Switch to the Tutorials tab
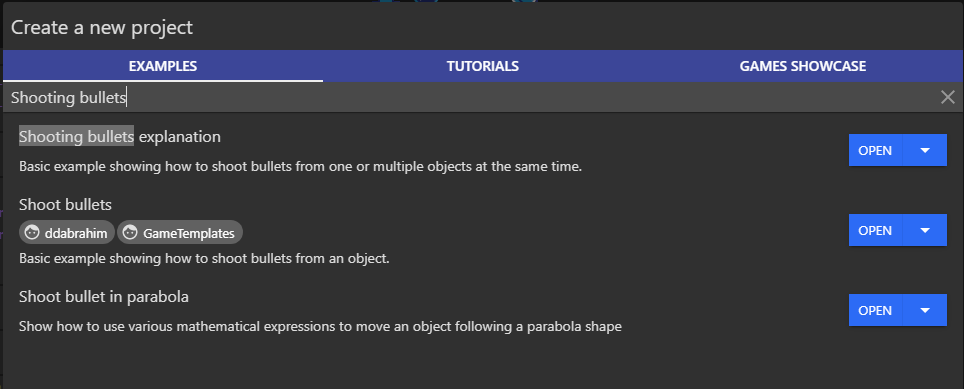Viewport: 964px width, 389px height. pyautogui.click(x=483, y=66)
